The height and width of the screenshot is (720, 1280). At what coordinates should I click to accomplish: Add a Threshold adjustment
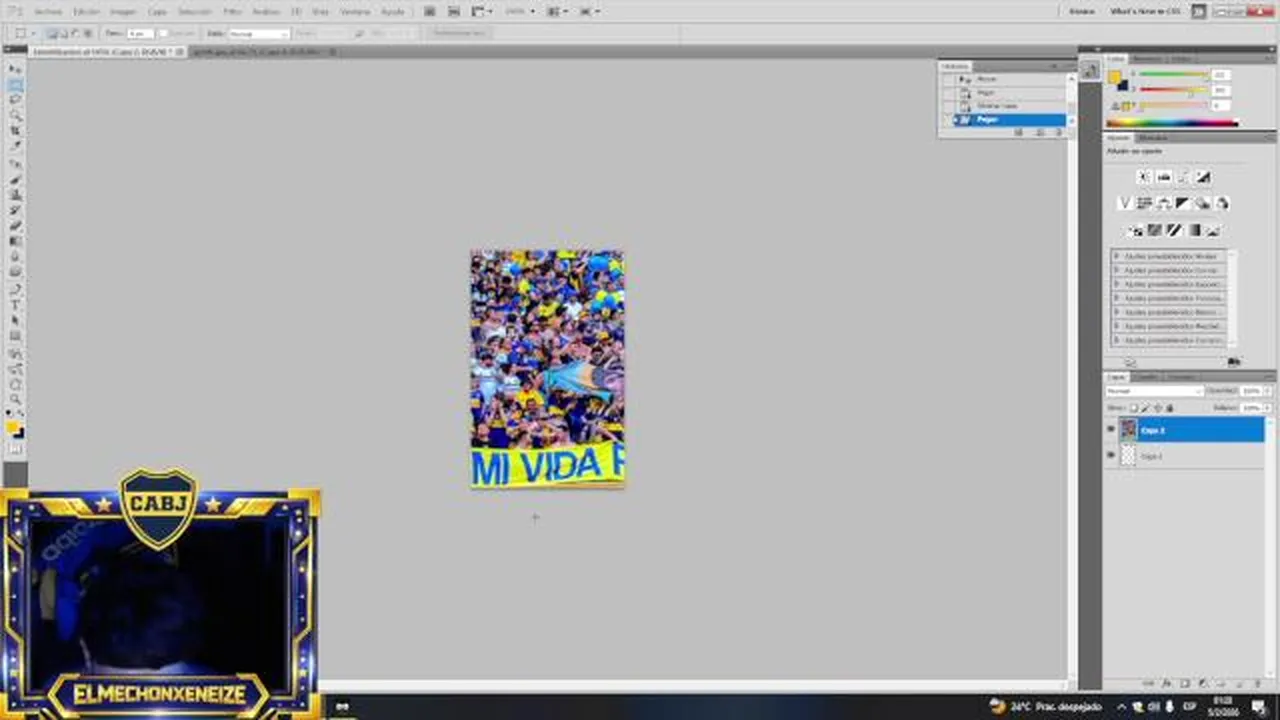tap(1174, 230)
